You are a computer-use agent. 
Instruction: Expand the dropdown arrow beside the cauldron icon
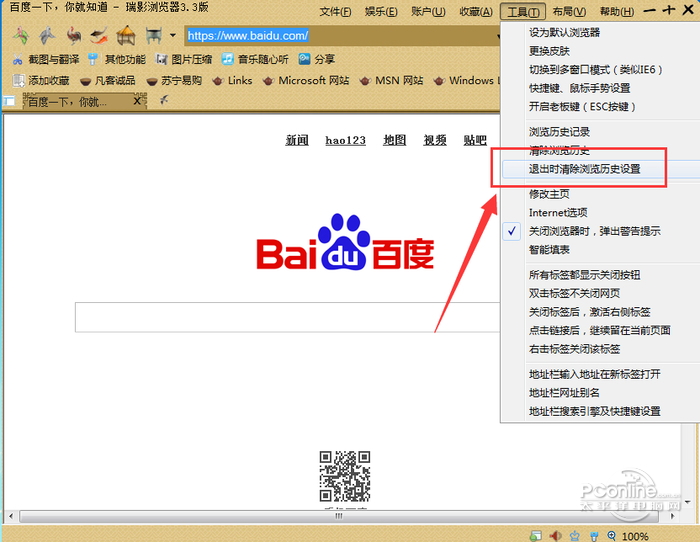[173, 35]
